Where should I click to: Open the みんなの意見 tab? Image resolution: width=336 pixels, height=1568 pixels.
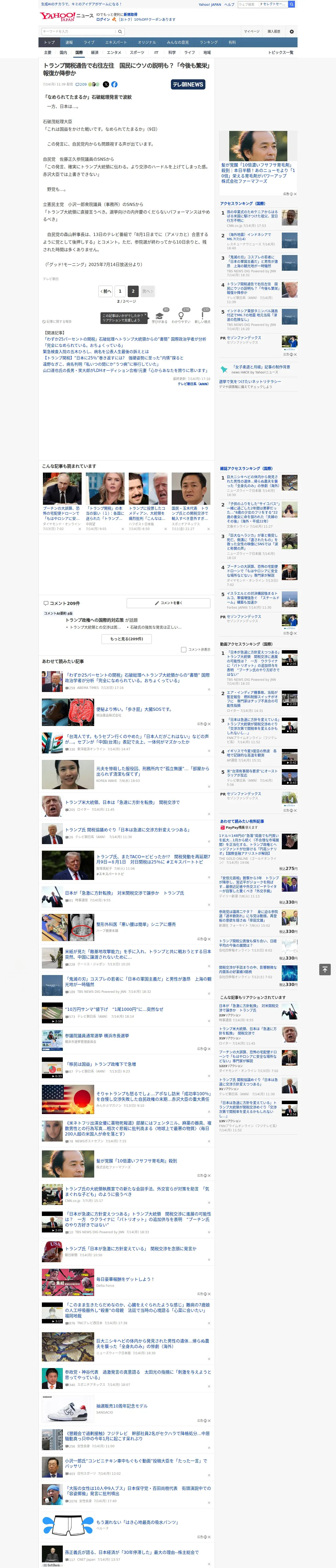point(178,43)
